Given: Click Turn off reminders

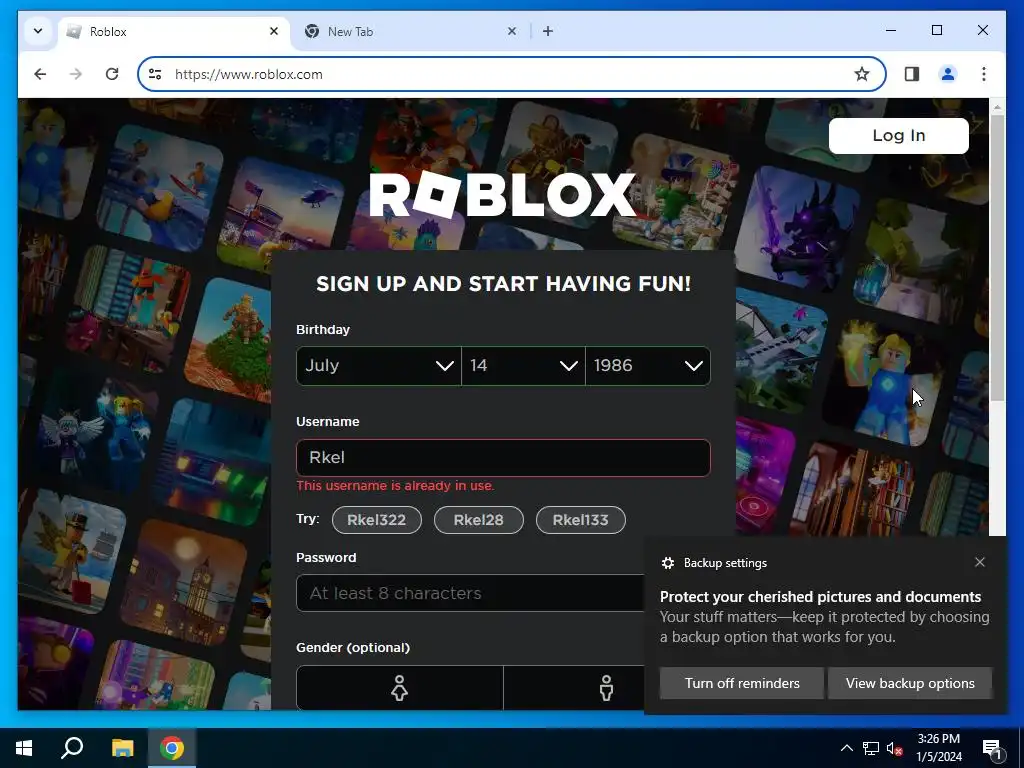Looking at the screenshot, I should click(742, 683).
